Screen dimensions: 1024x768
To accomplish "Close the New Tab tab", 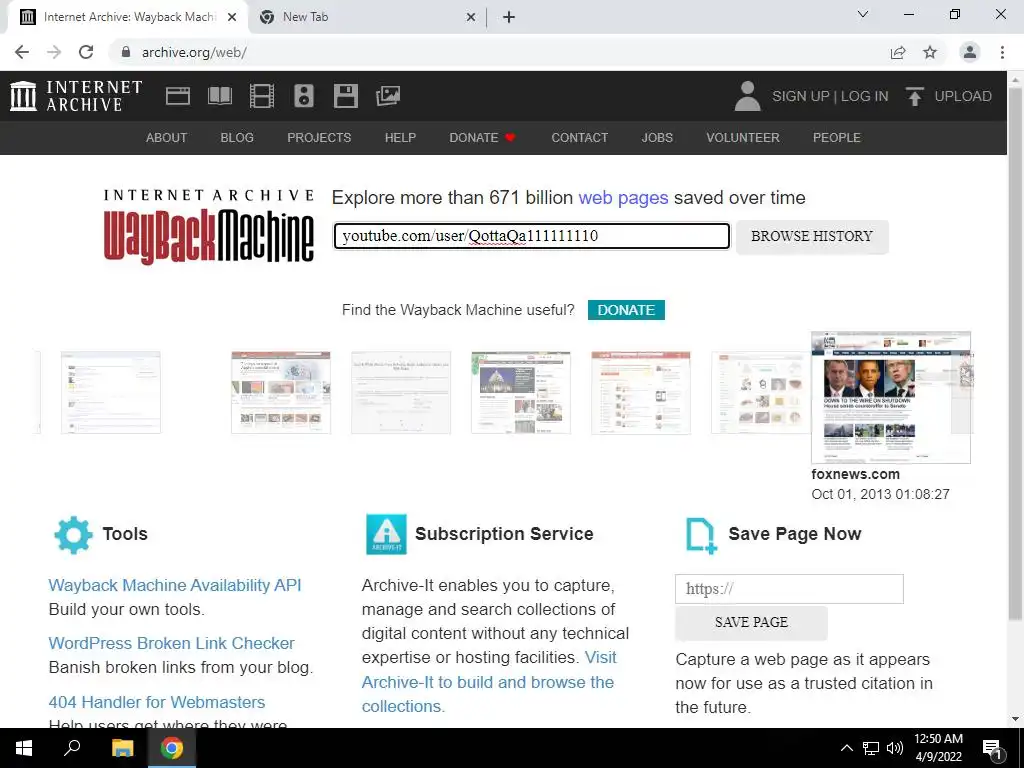I will (471, 18).
